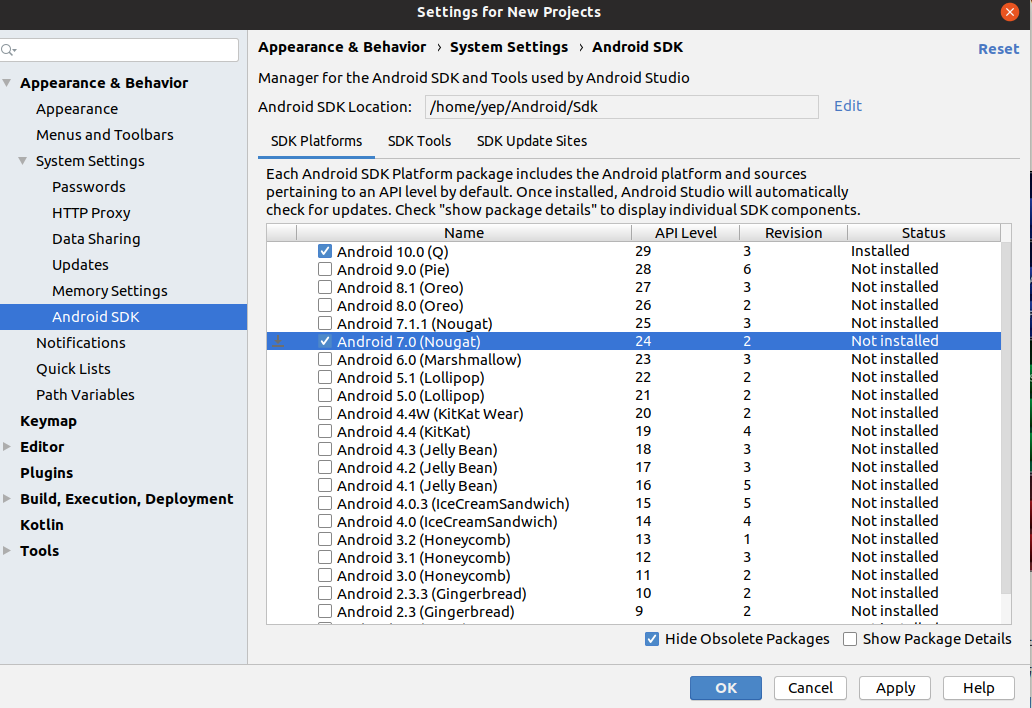Switch to SDK Platforms tab
Screen dimensions: 1032x708
(x=317, y=141)
